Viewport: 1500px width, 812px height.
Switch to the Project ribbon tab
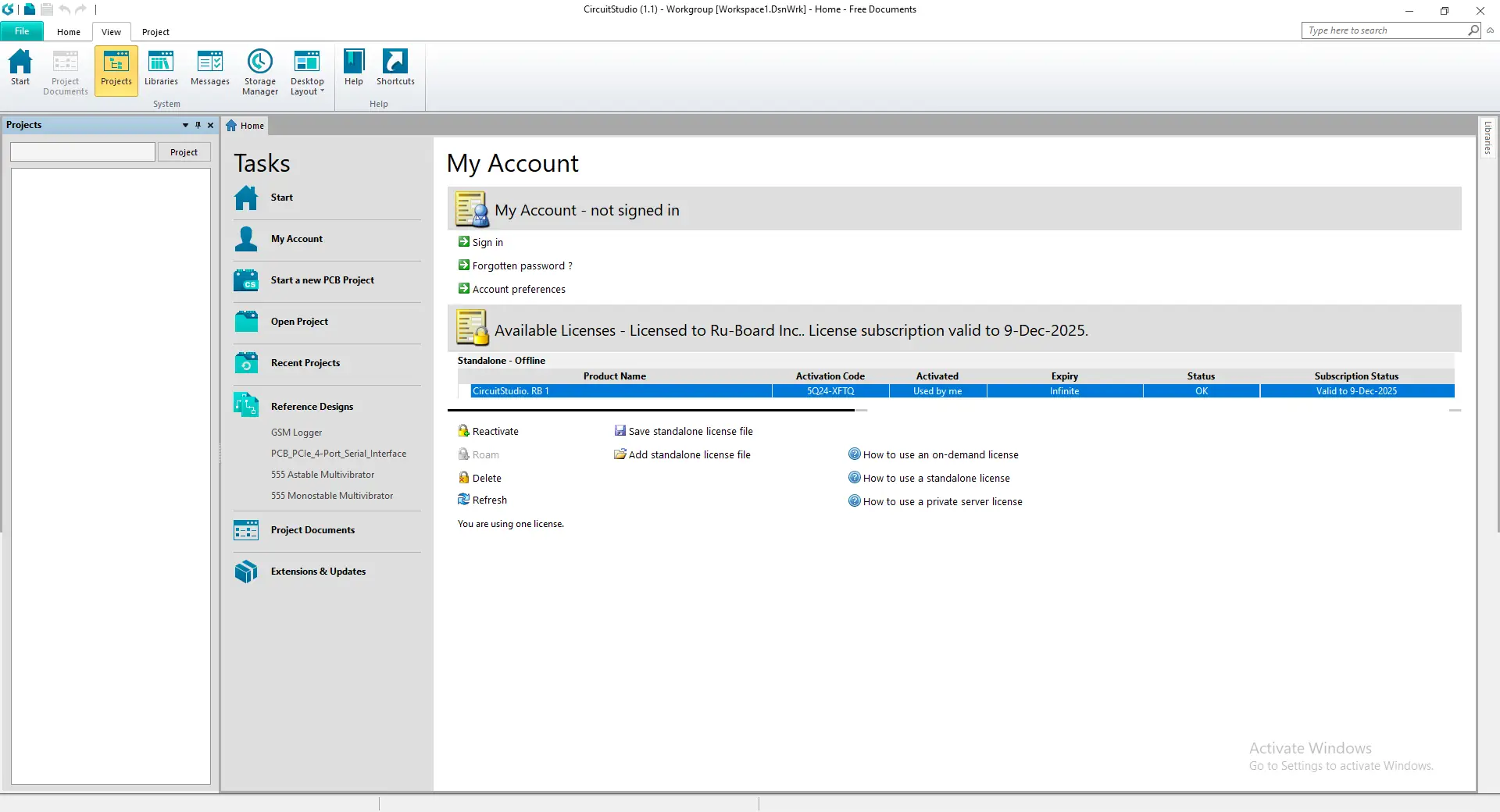[155, 32]
